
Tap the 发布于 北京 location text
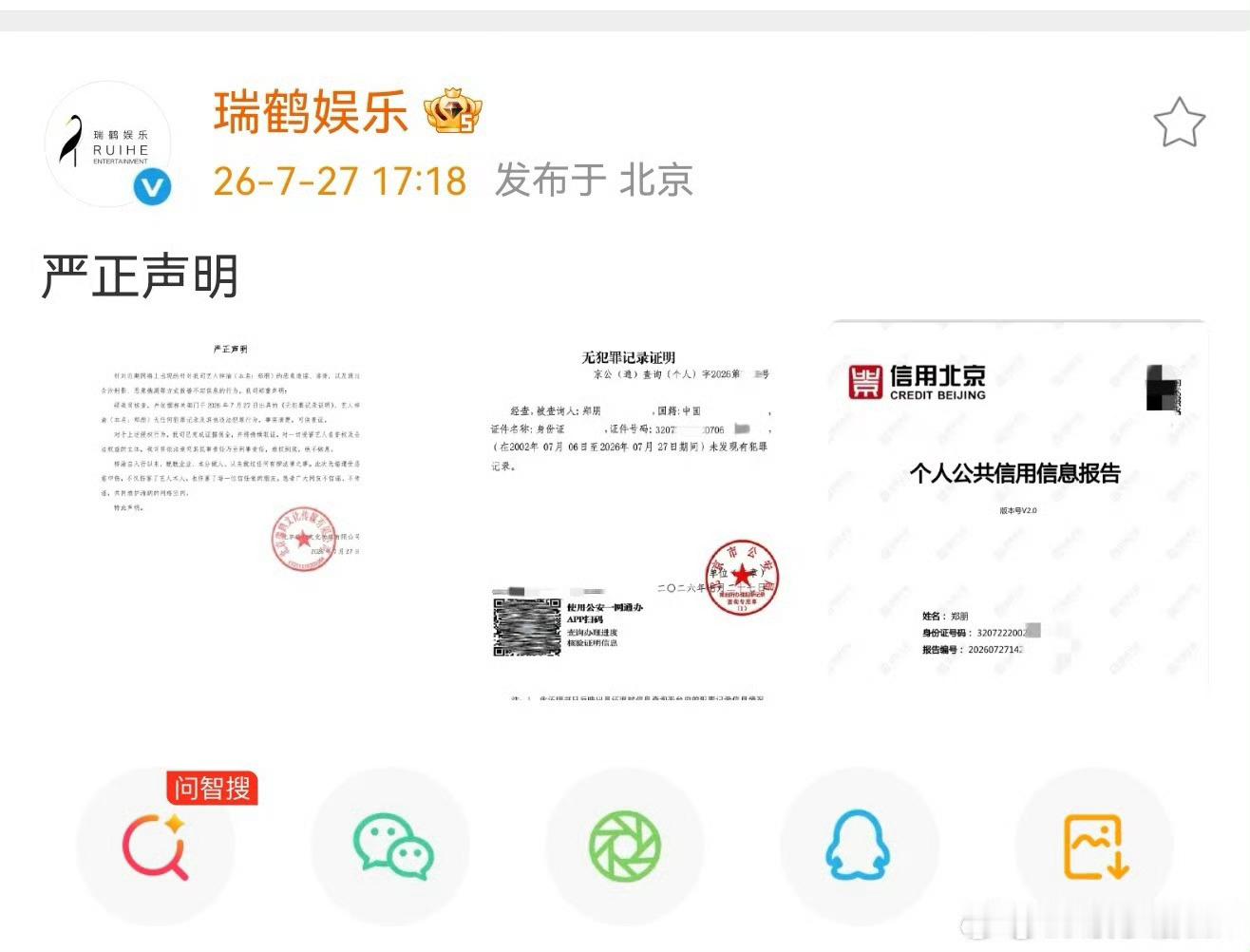[595, 181]
